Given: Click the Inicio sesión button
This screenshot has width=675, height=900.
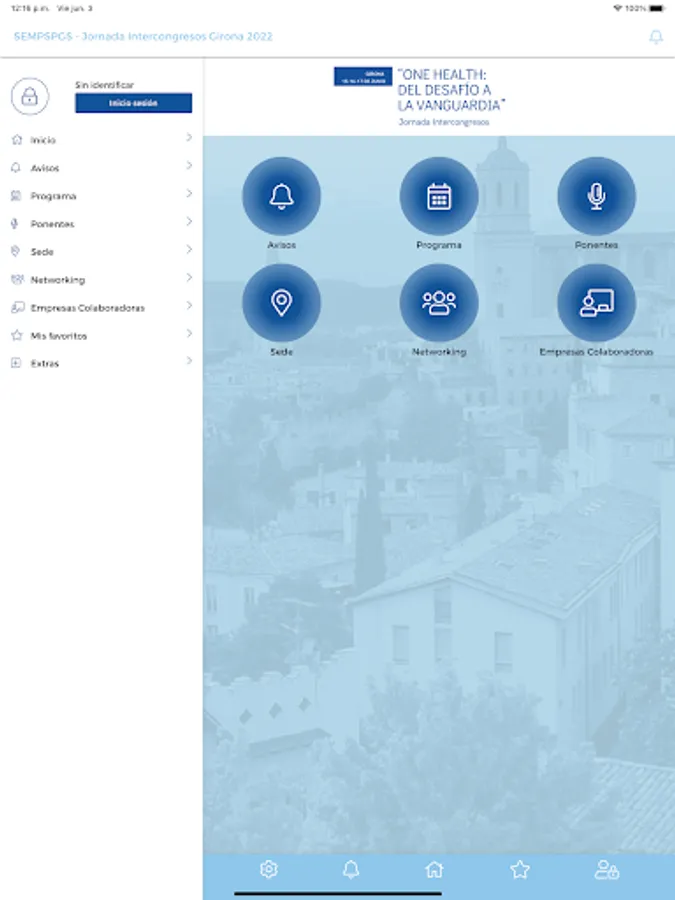Looking at the screenshot, I should click(x=133, y=103).
